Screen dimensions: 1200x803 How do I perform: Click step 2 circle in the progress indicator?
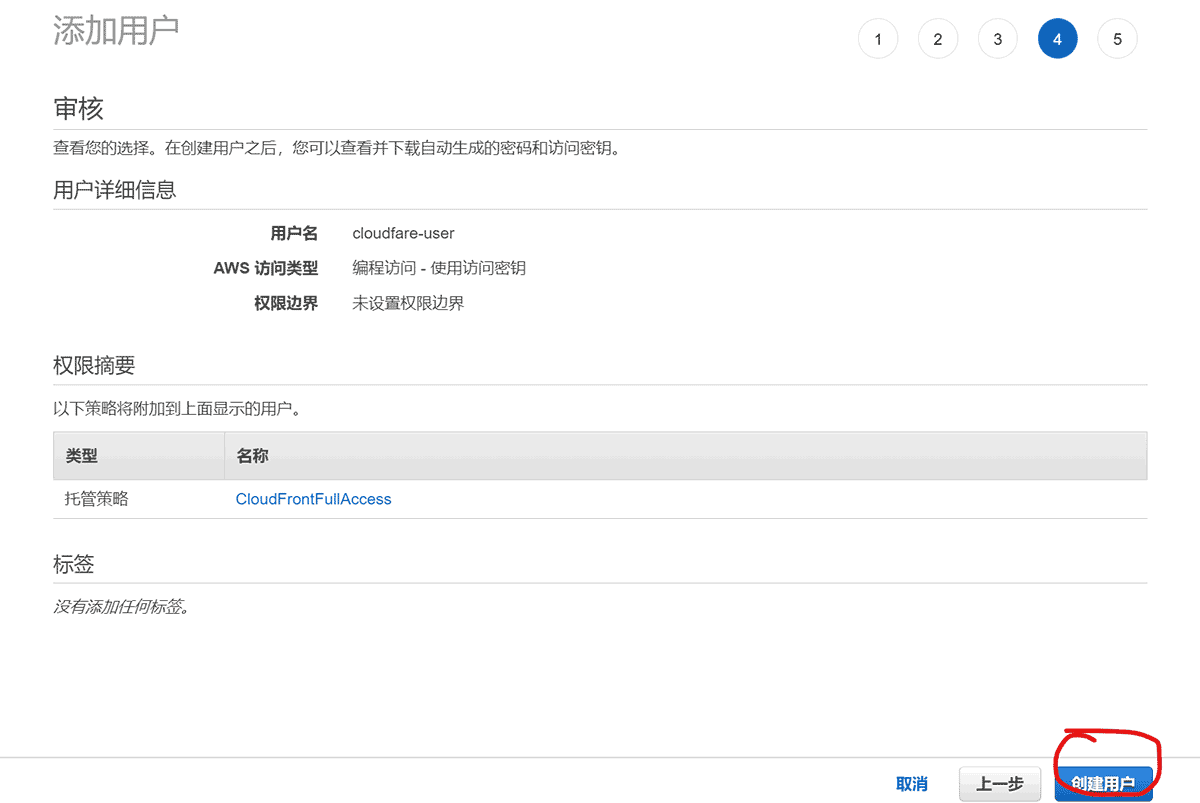938,38
